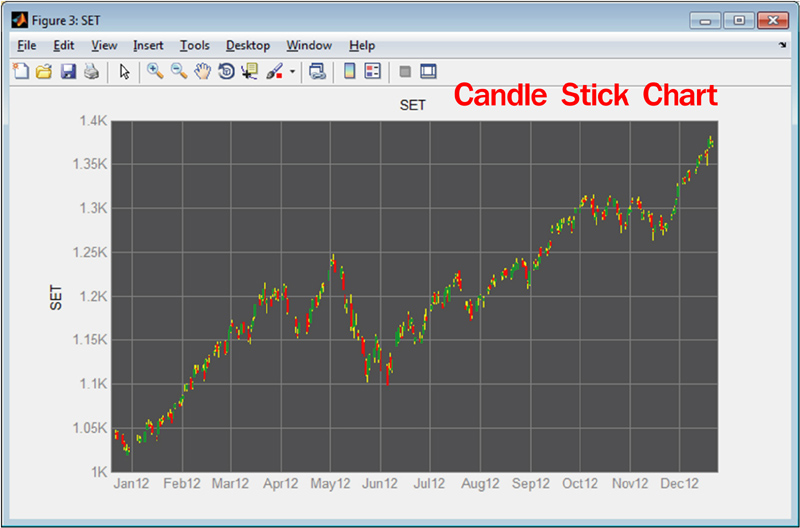Click the 1.3K y-axis tick label
800x528 pixels.
93,208
